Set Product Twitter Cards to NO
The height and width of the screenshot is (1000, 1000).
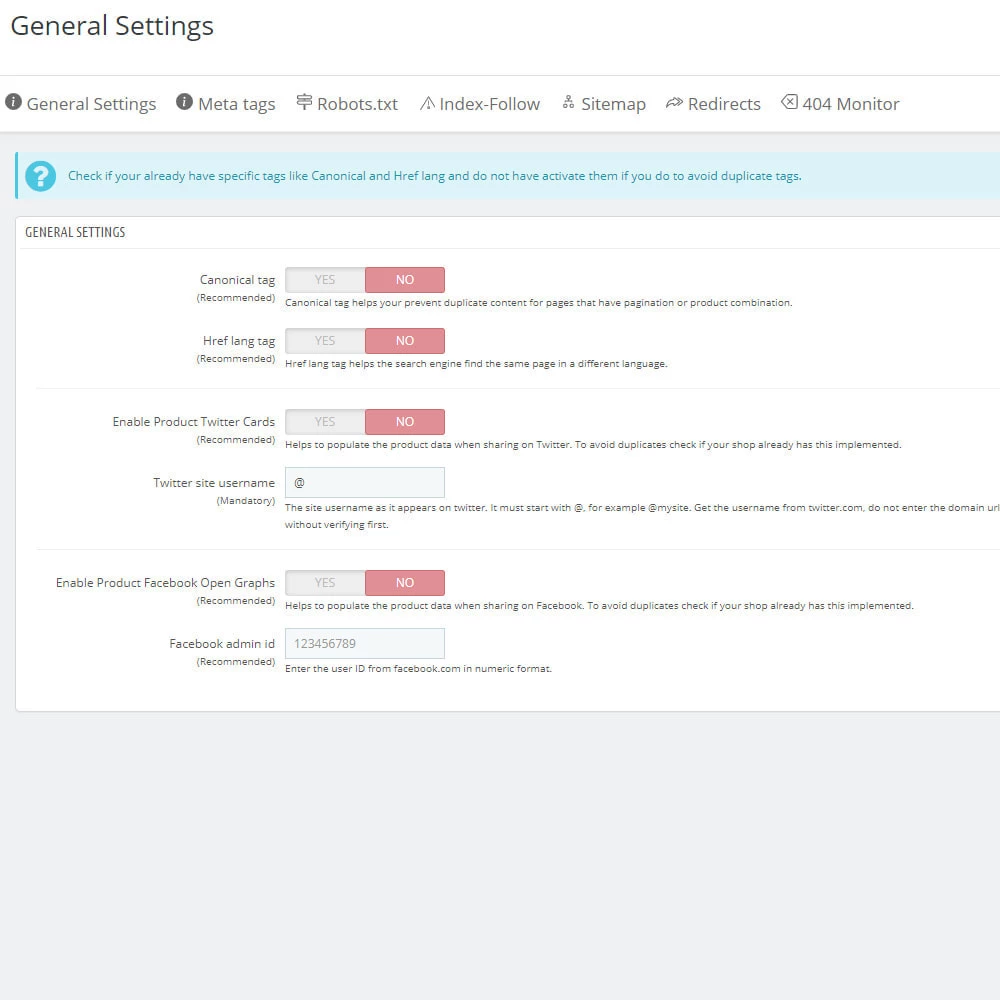[x=405, y=422]
